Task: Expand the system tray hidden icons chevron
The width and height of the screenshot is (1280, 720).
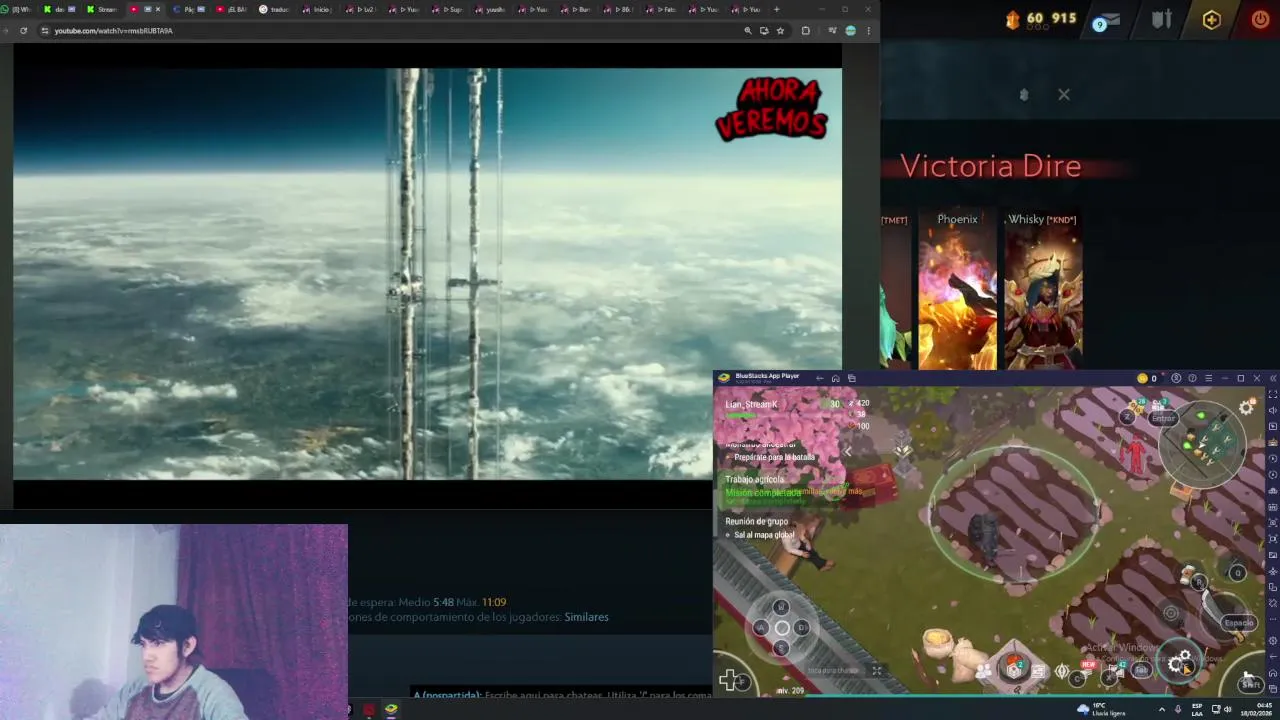Action: coord(1161,709)
